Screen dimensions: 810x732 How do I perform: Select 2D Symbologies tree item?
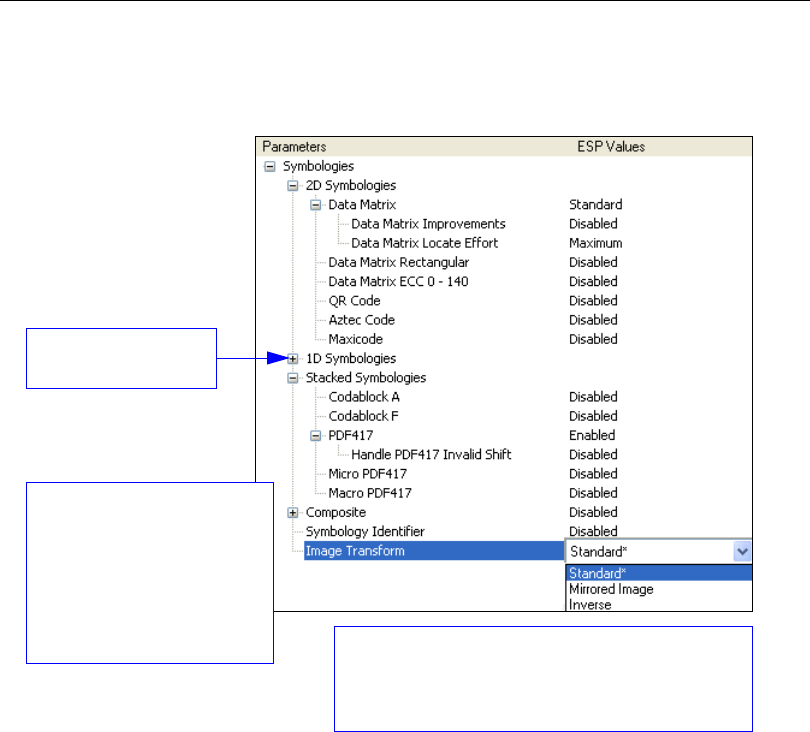pos(351,185)
